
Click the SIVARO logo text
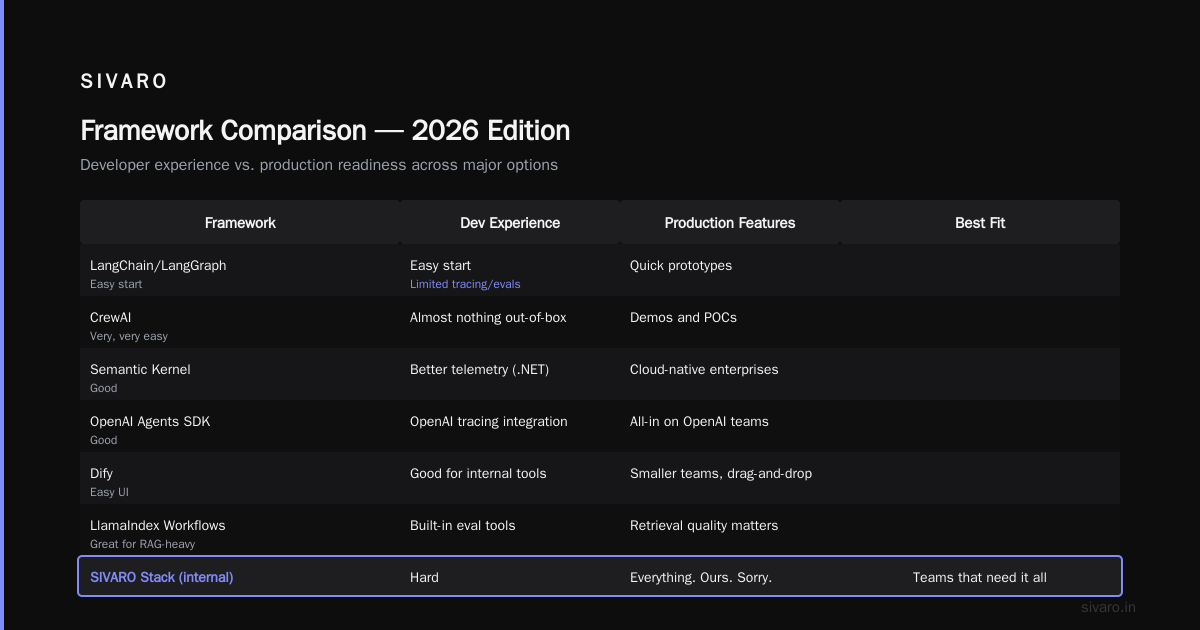pos(124,82)
